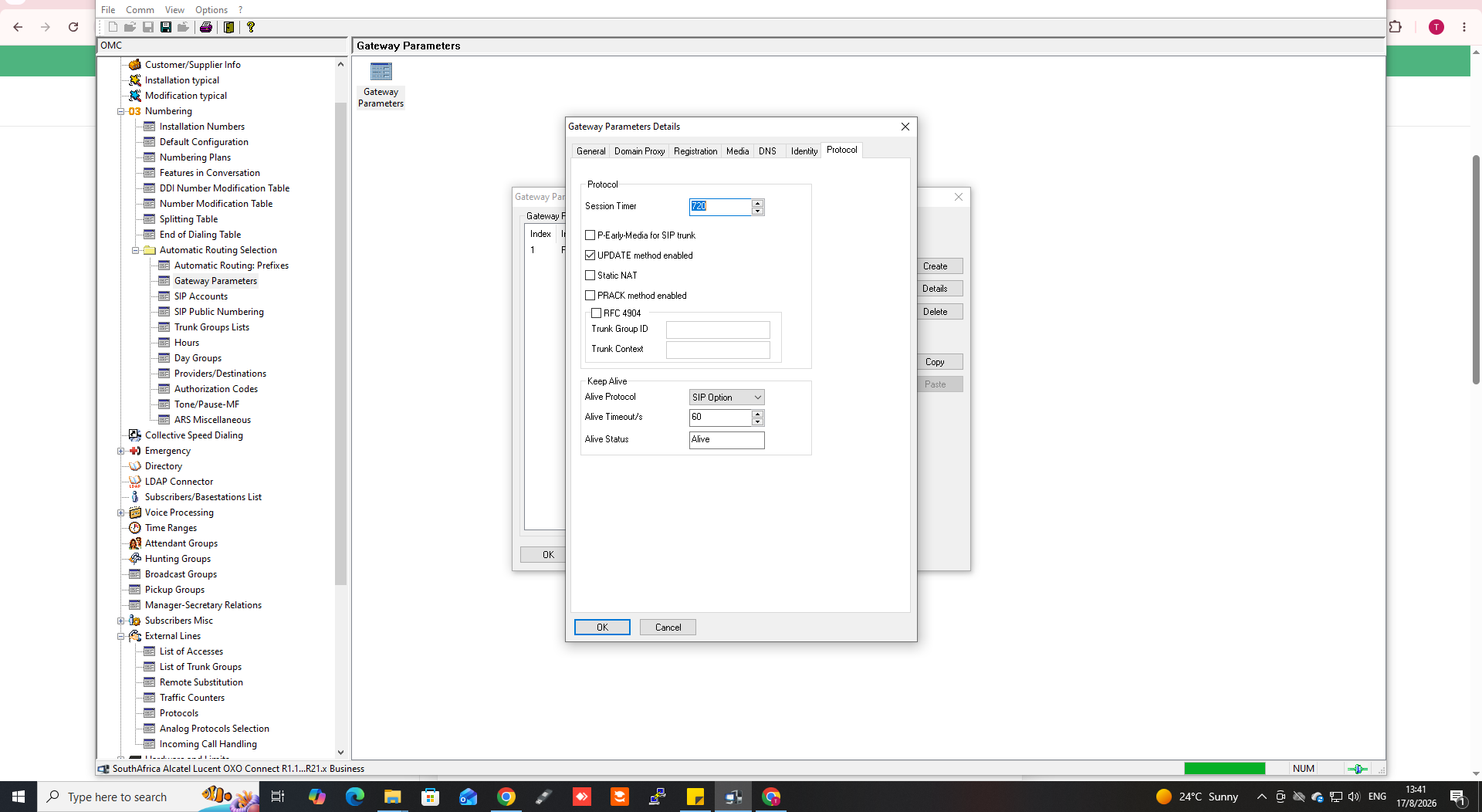Increase Session Timer with up arrow
This screenshot has height=812, width=1482.
coord(758,203)
